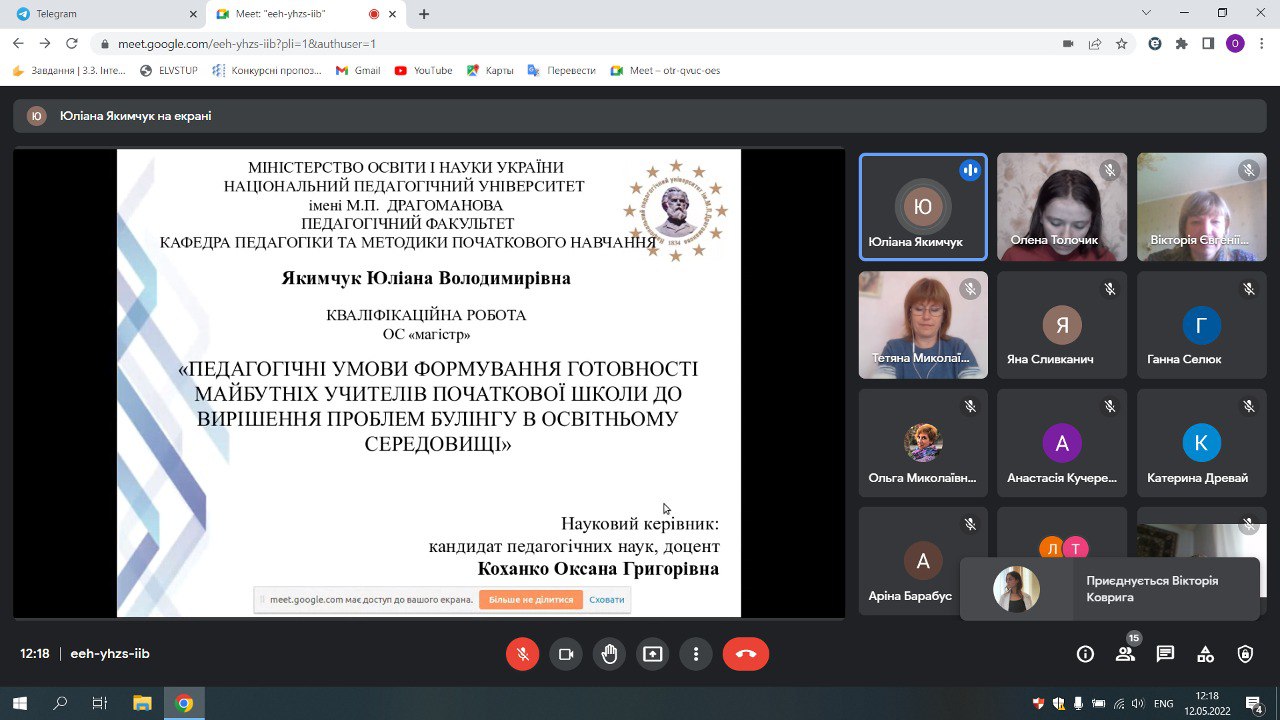This screenshot has width=1280, height=720.
Task: Show participants list icon
Action: pyautogui.click(x=1125, y=654)
